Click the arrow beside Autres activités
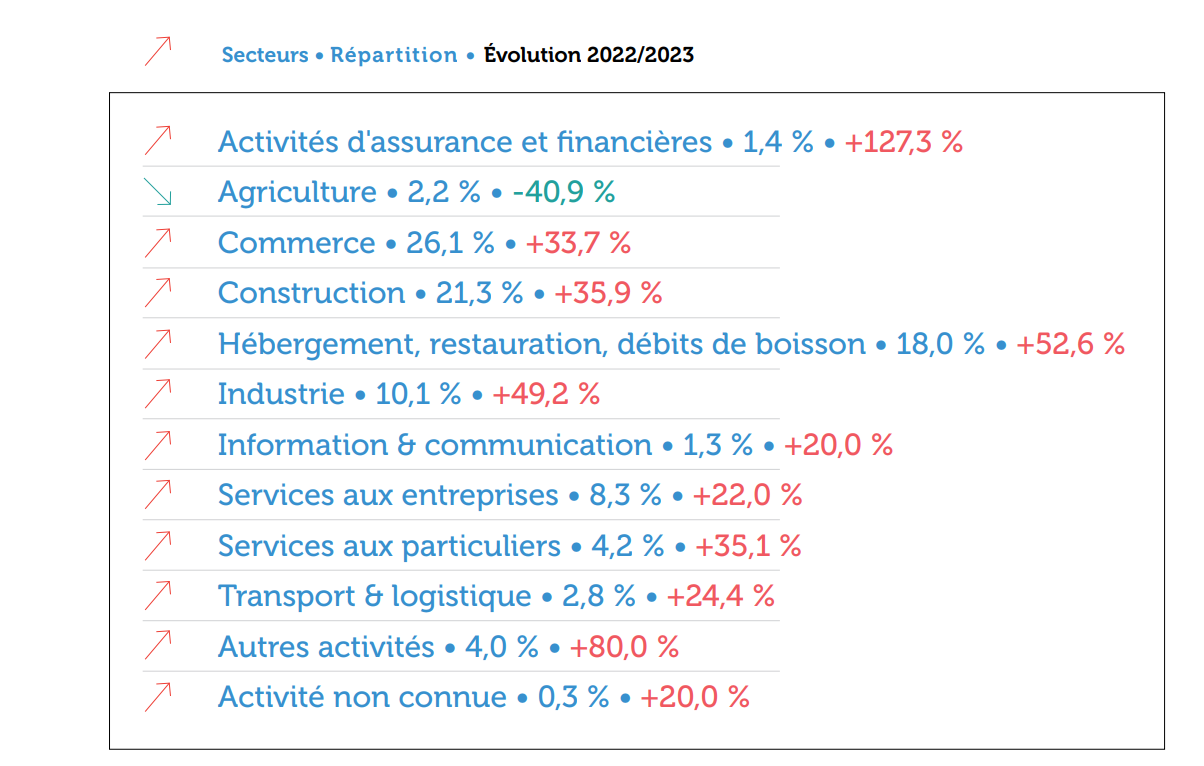This screenshot has width=1204, height=766. pos(158,647)
